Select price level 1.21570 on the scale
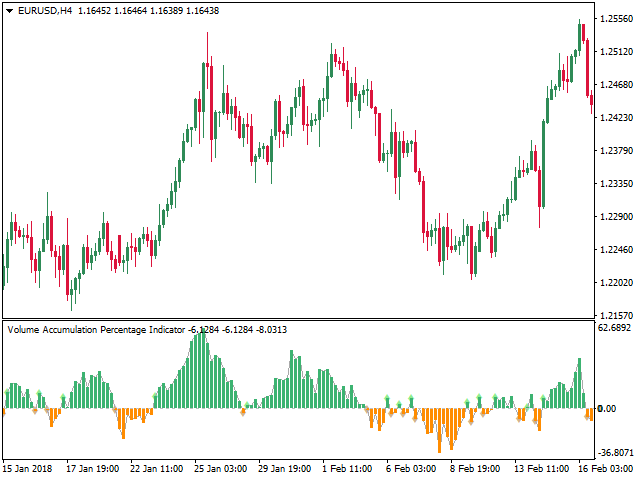This screenshot has height=480, width=640. tap(617, 316)
